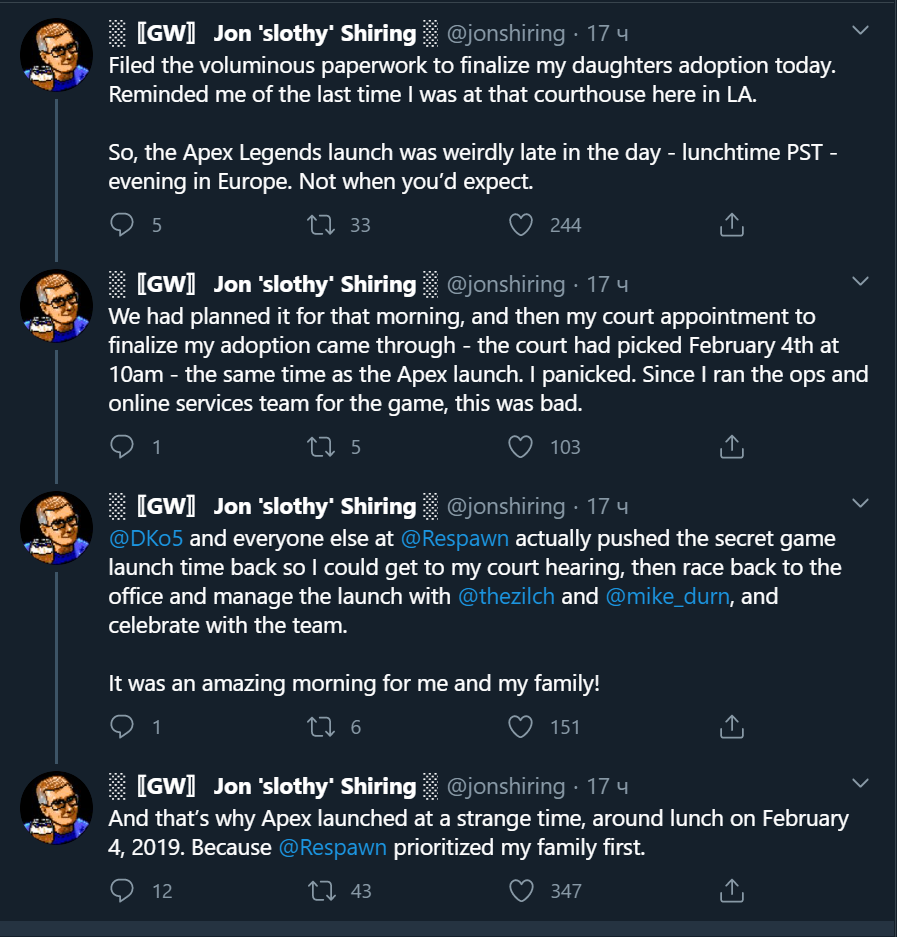Image resolution: width=897 pixels, height=937 pixels.
Task: Like the tweet with 244 likes
Action: pos(521,225)
